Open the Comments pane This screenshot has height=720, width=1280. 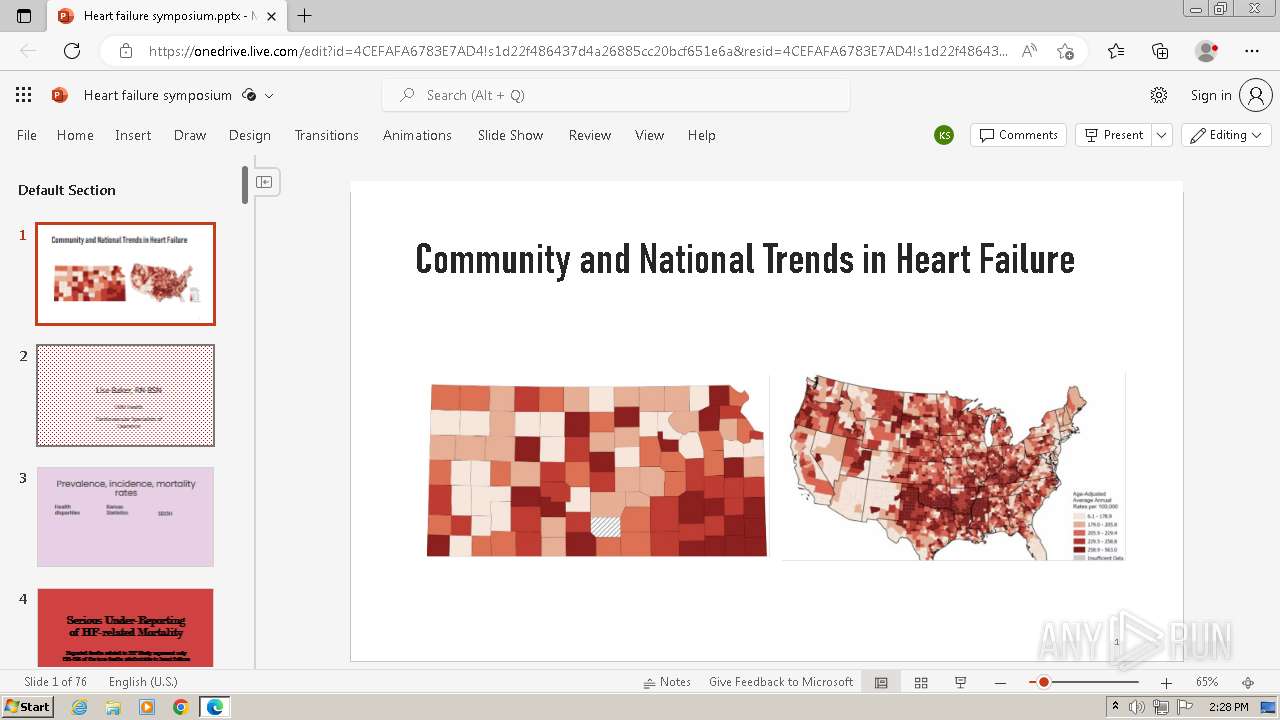pos(1018,135)
